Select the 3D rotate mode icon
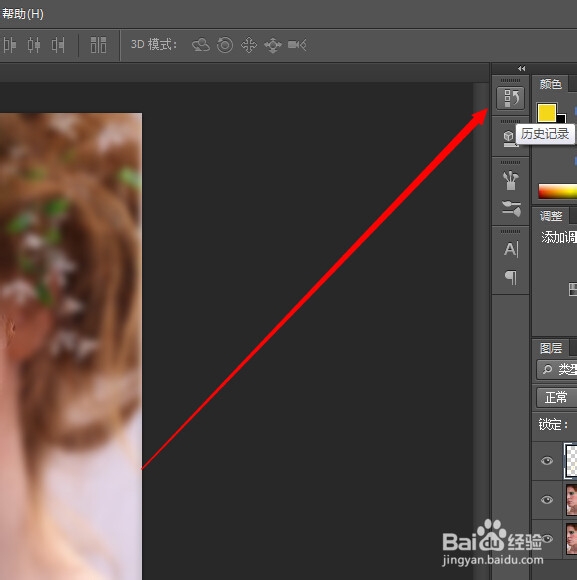 [201, 45]
